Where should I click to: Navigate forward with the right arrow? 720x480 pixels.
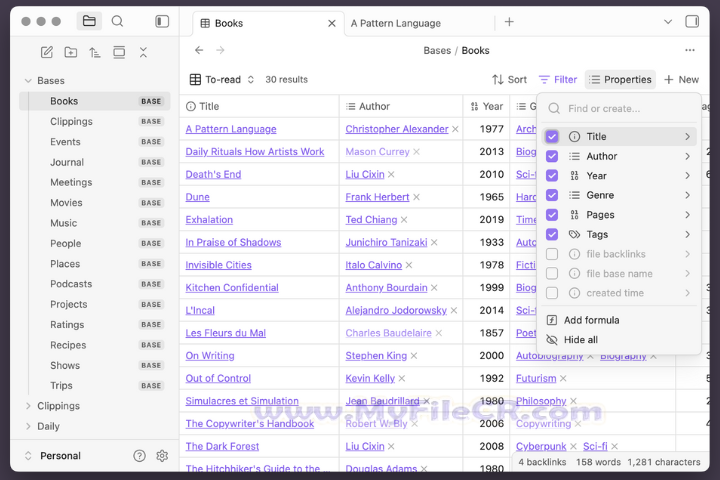(x=220, y=50)
